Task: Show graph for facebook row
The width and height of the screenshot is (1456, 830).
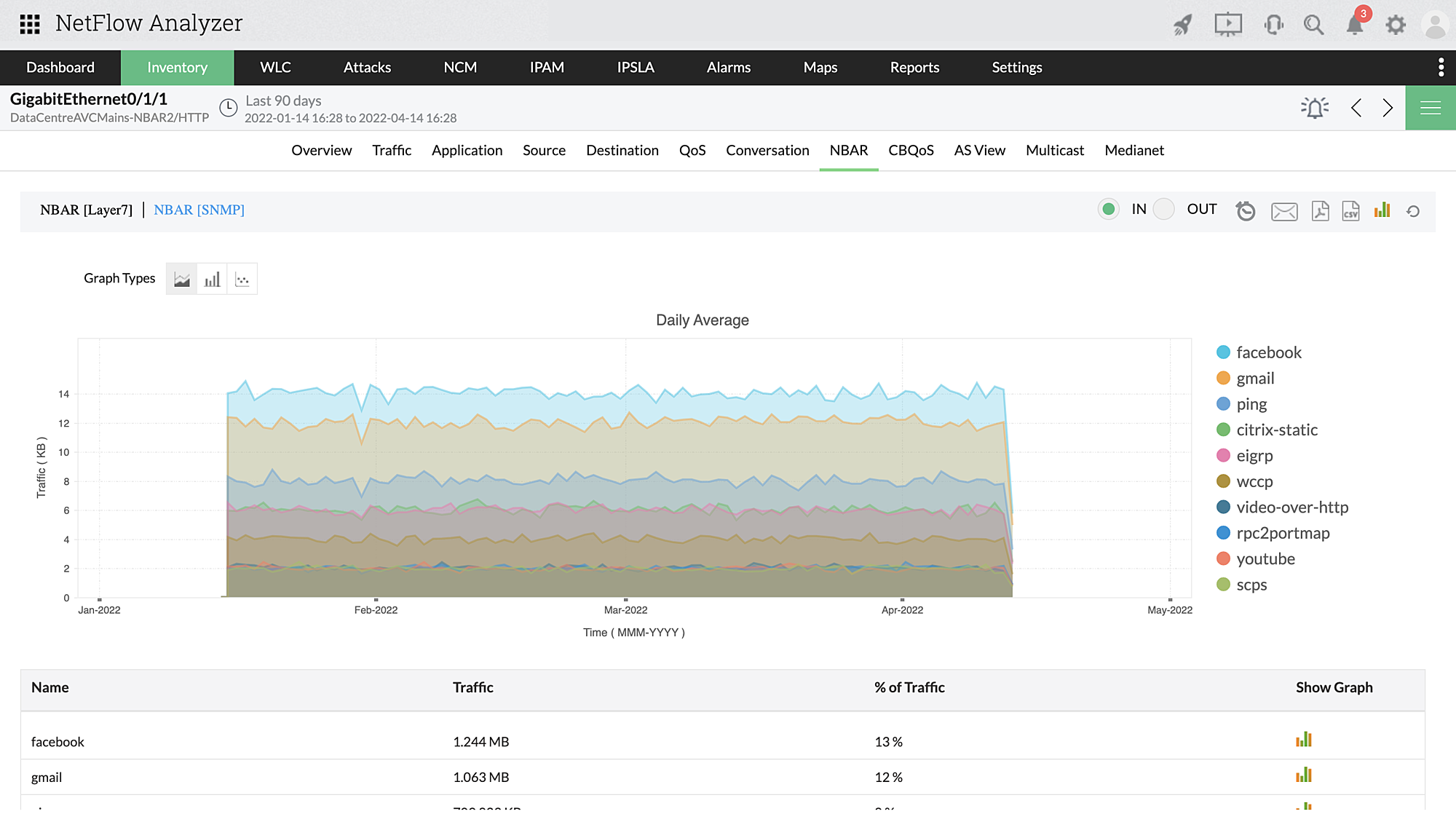Action: tap(1303, 740)
